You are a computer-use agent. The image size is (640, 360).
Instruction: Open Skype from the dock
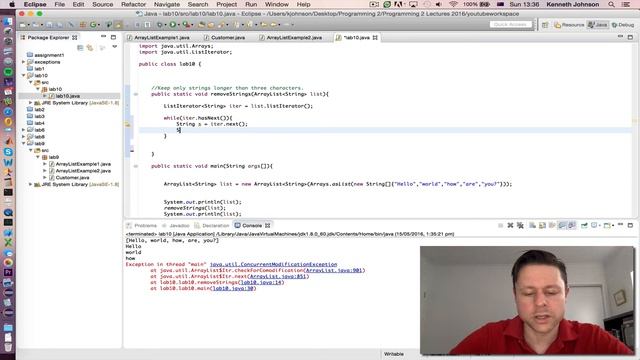click(8, 152)
